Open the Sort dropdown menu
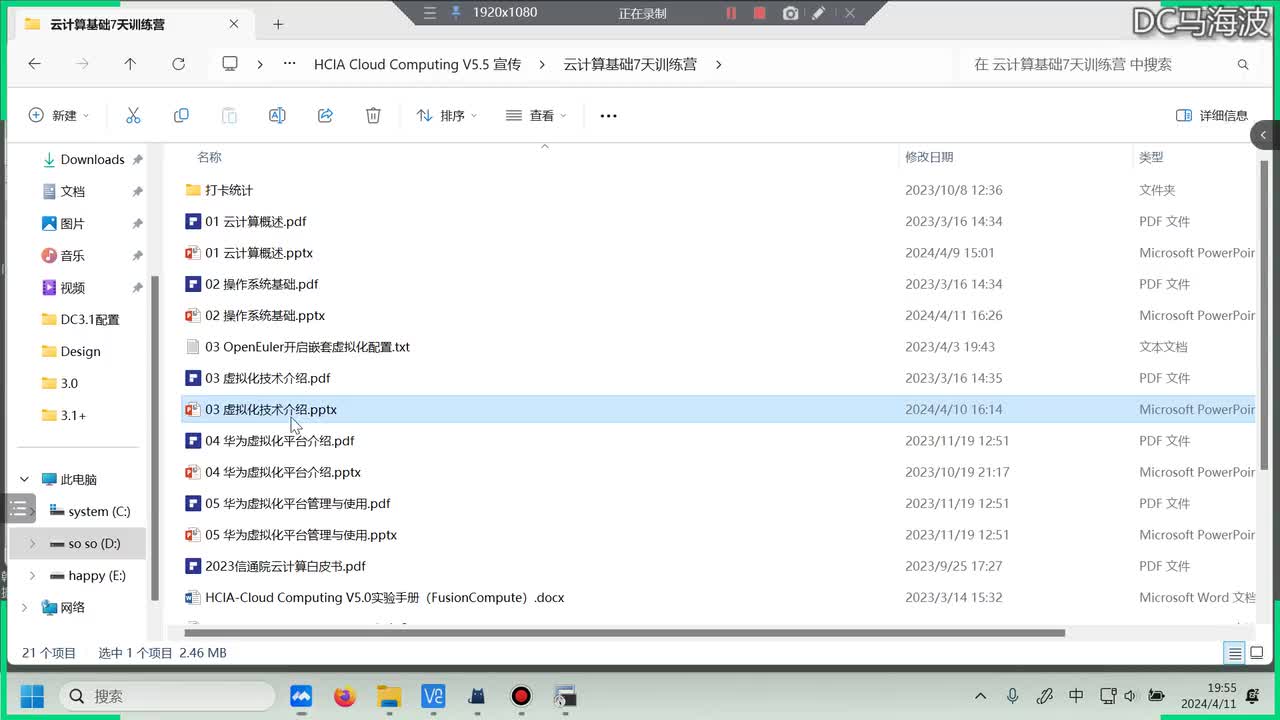 point(446,116)
